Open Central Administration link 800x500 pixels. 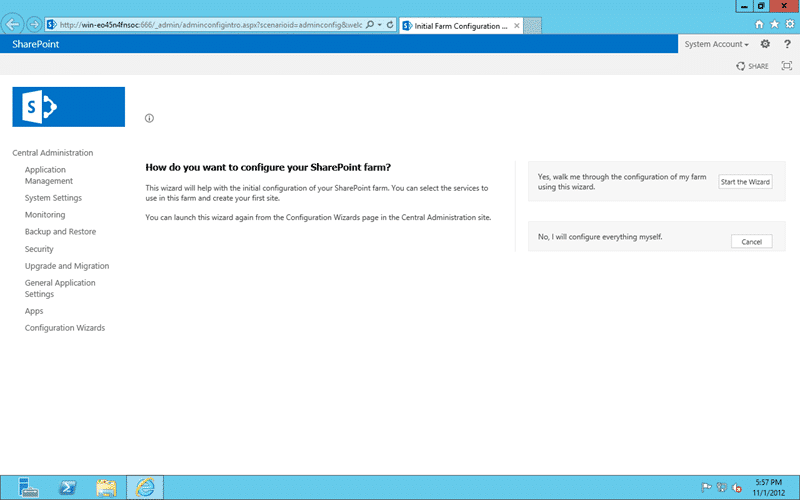53,153
